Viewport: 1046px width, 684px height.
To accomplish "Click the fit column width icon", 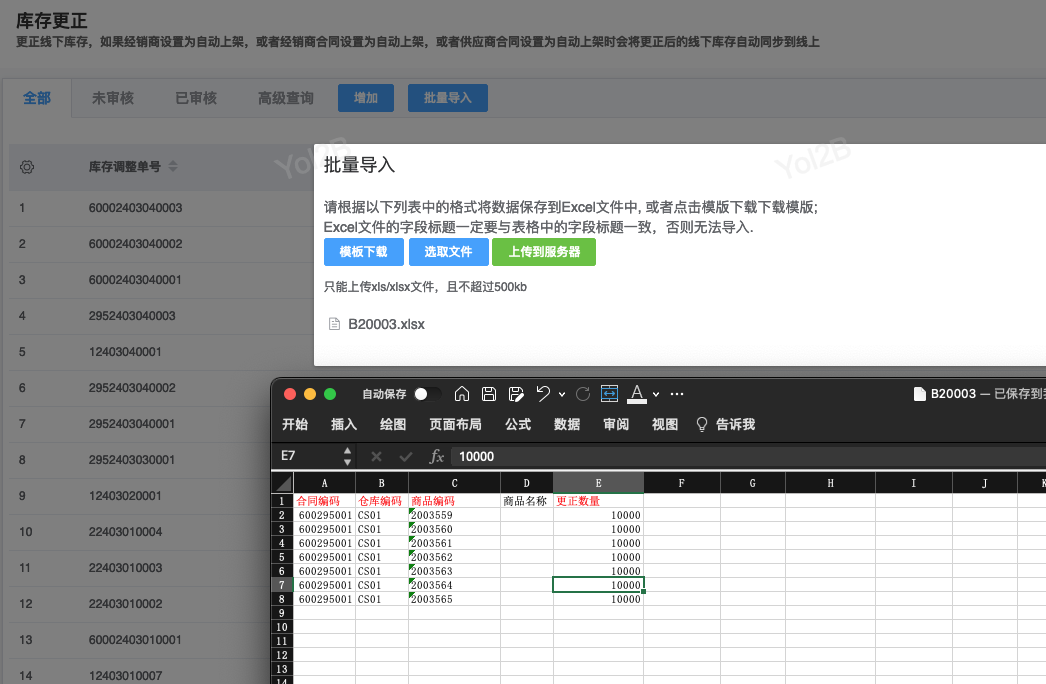I will tap(610, 394).
